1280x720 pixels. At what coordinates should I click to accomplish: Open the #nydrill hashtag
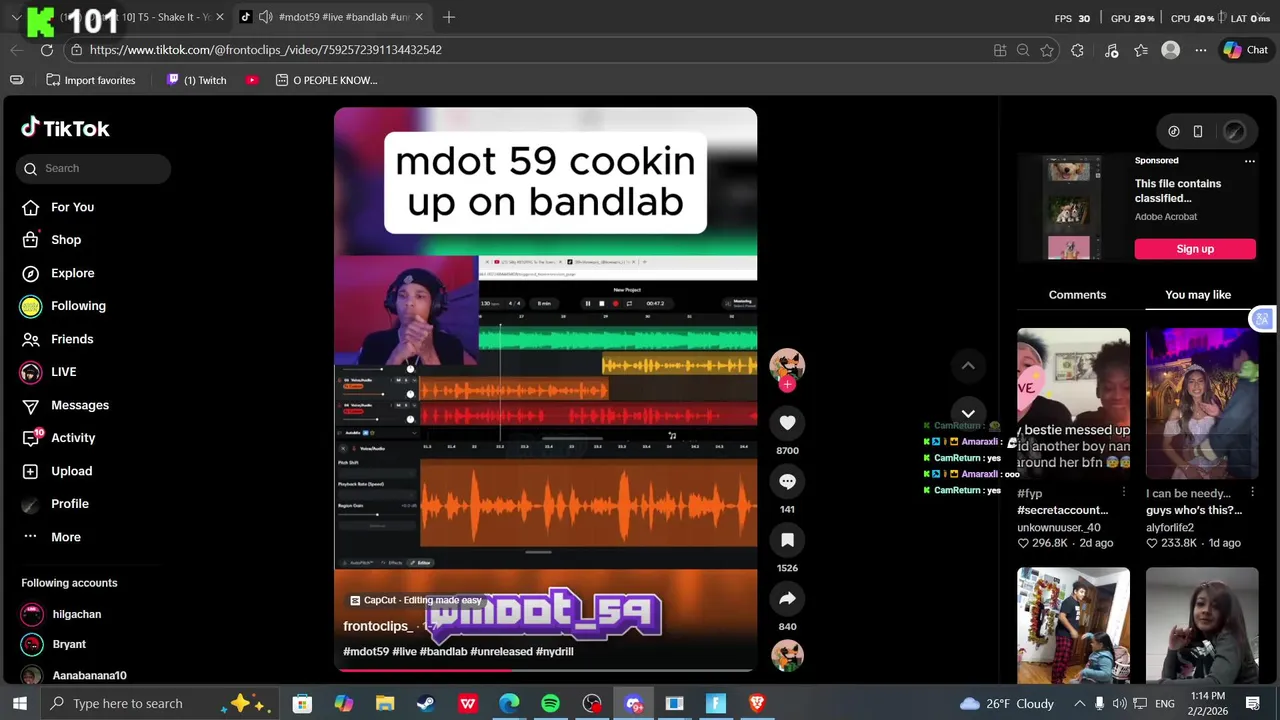coord(555,651)
